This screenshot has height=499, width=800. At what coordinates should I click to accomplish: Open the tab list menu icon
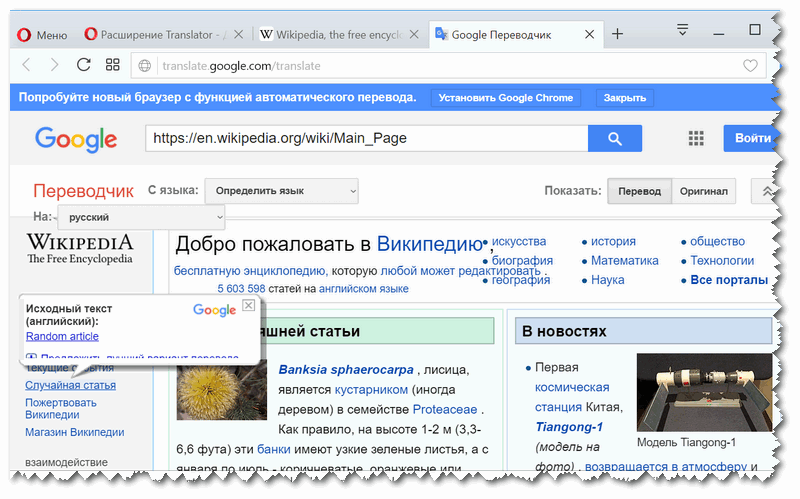[682, 30]
